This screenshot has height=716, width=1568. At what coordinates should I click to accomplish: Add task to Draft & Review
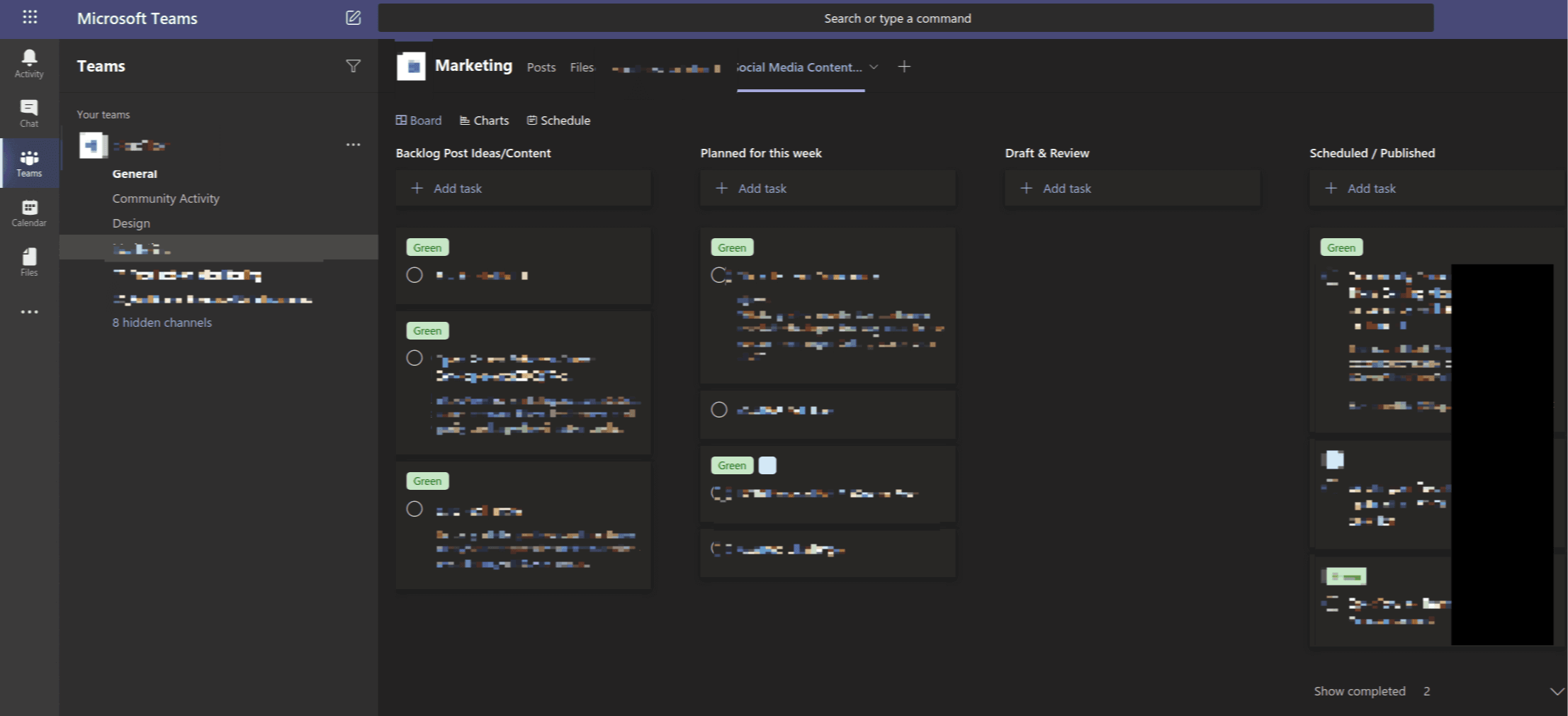pos(1132,189)
